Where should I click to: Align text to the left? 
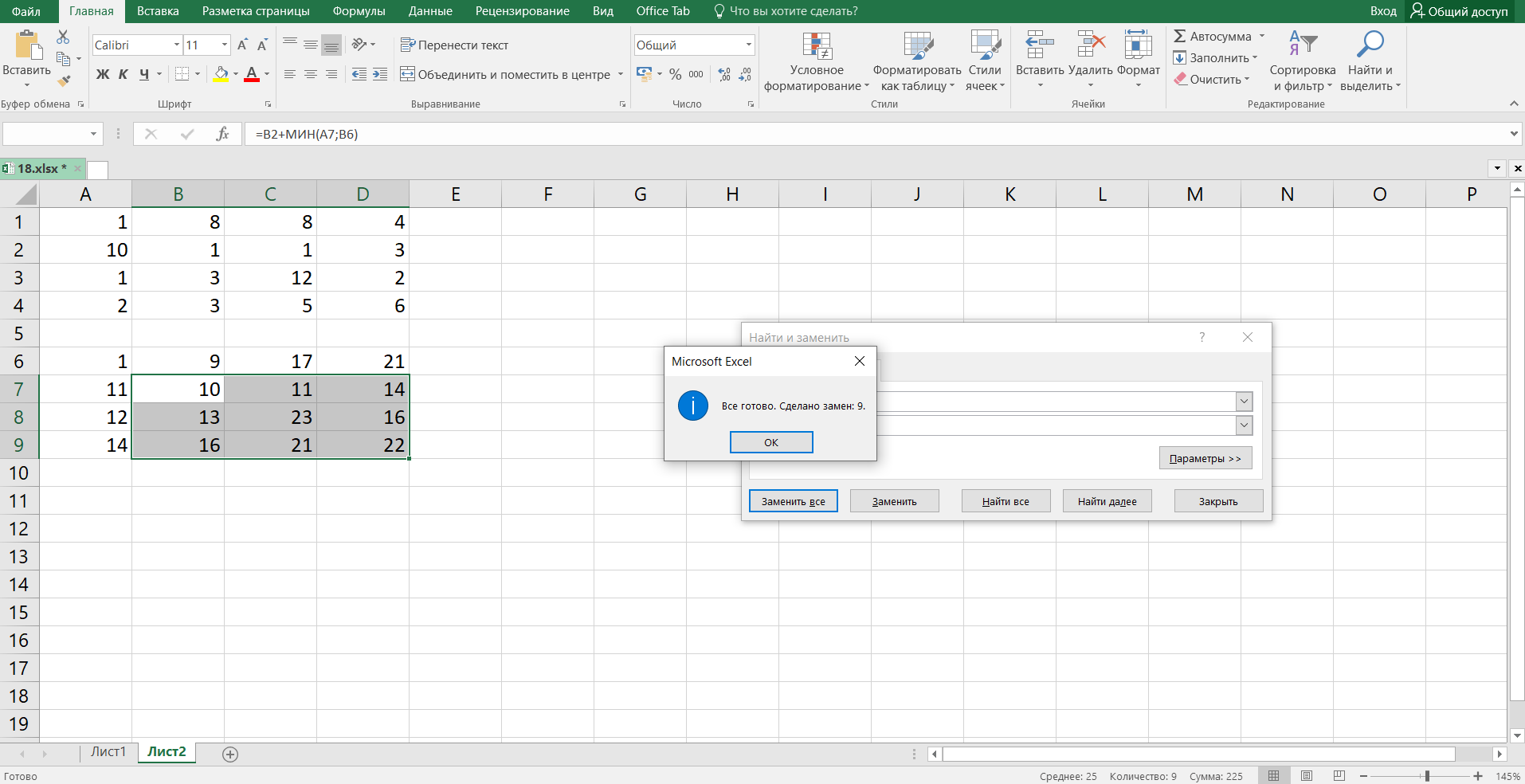tap(290, 74)
